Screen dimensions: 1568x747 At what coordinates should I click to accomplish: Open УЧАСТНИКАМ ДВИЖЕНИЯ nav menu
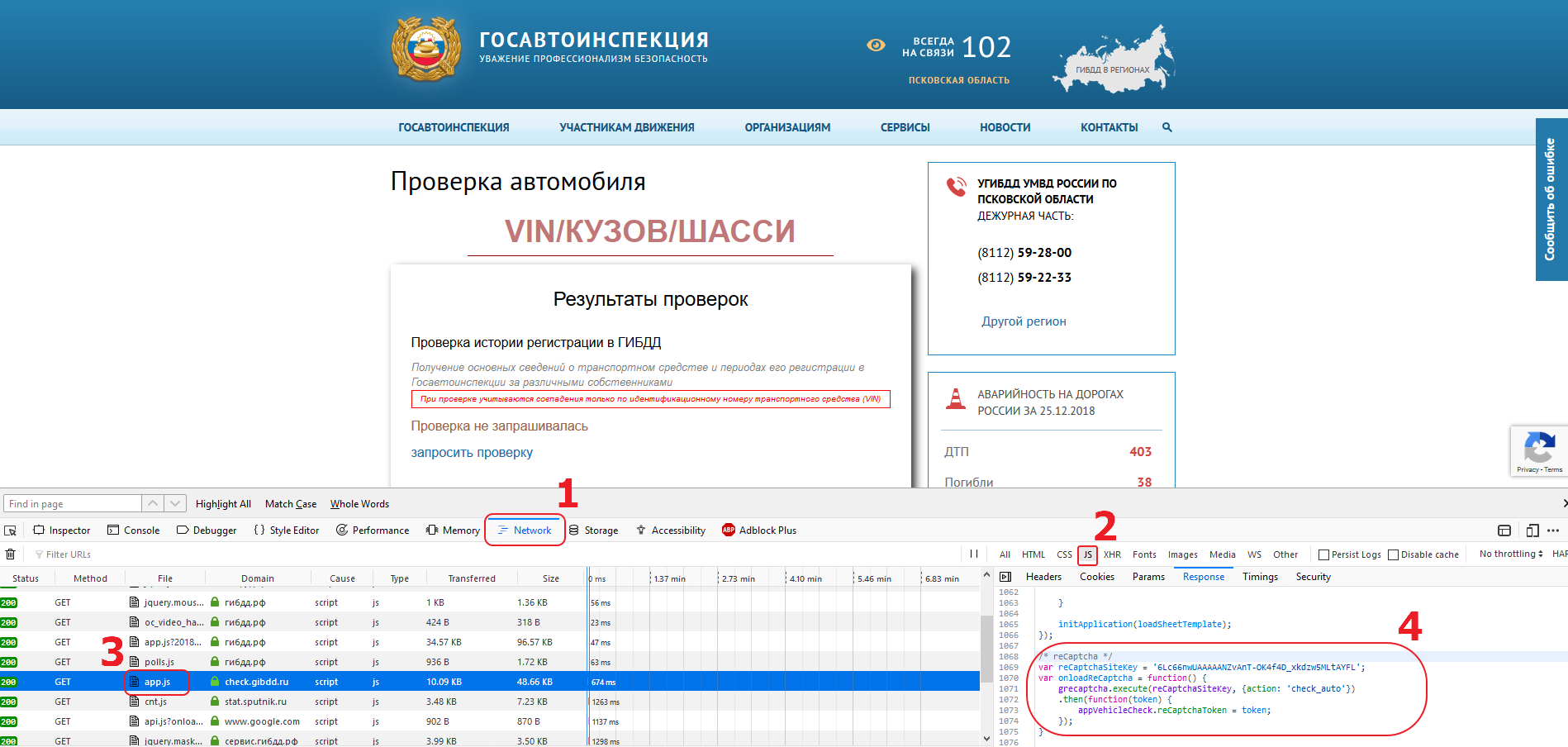627,127
